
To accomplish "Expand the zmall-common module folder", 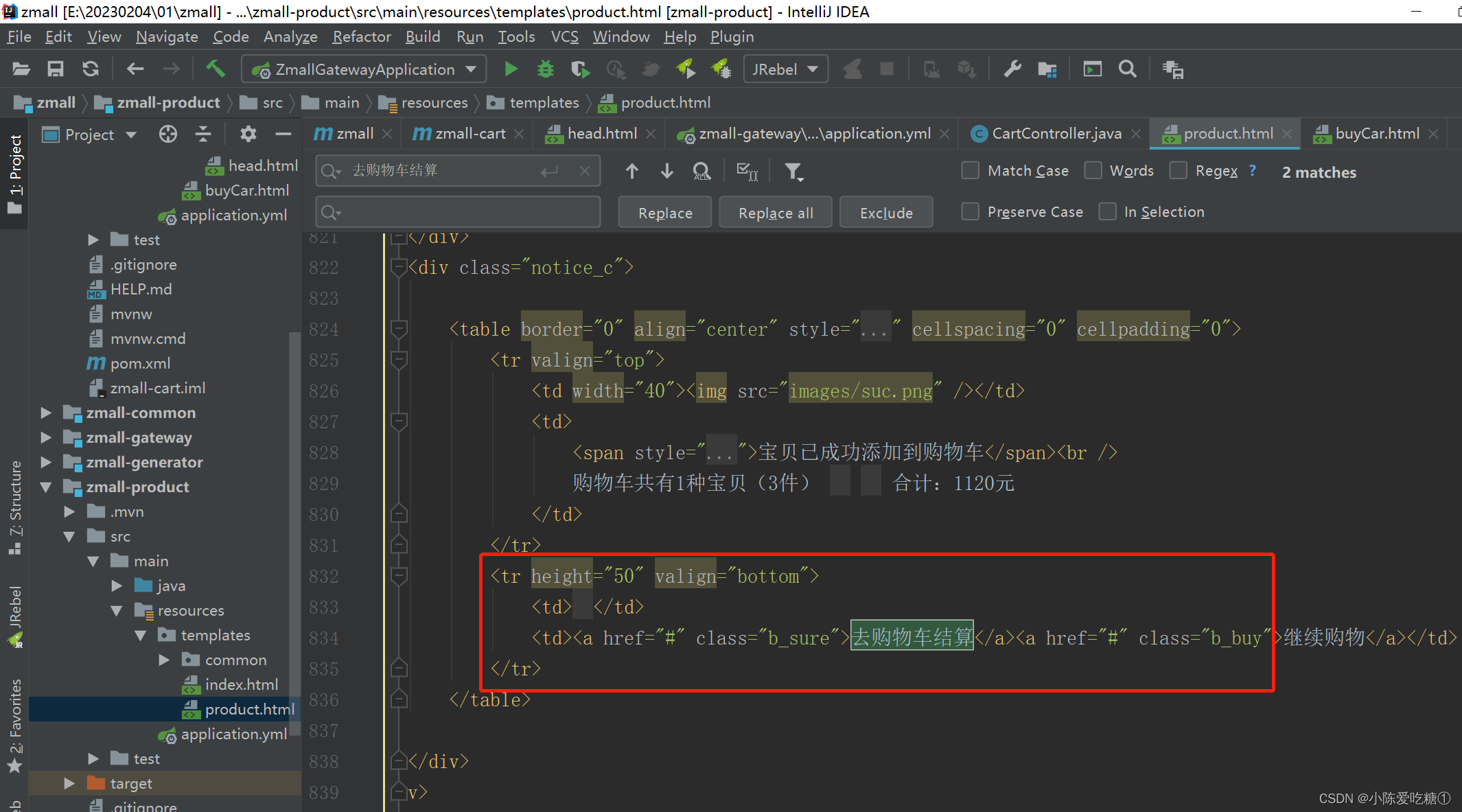I will point(46,413).
